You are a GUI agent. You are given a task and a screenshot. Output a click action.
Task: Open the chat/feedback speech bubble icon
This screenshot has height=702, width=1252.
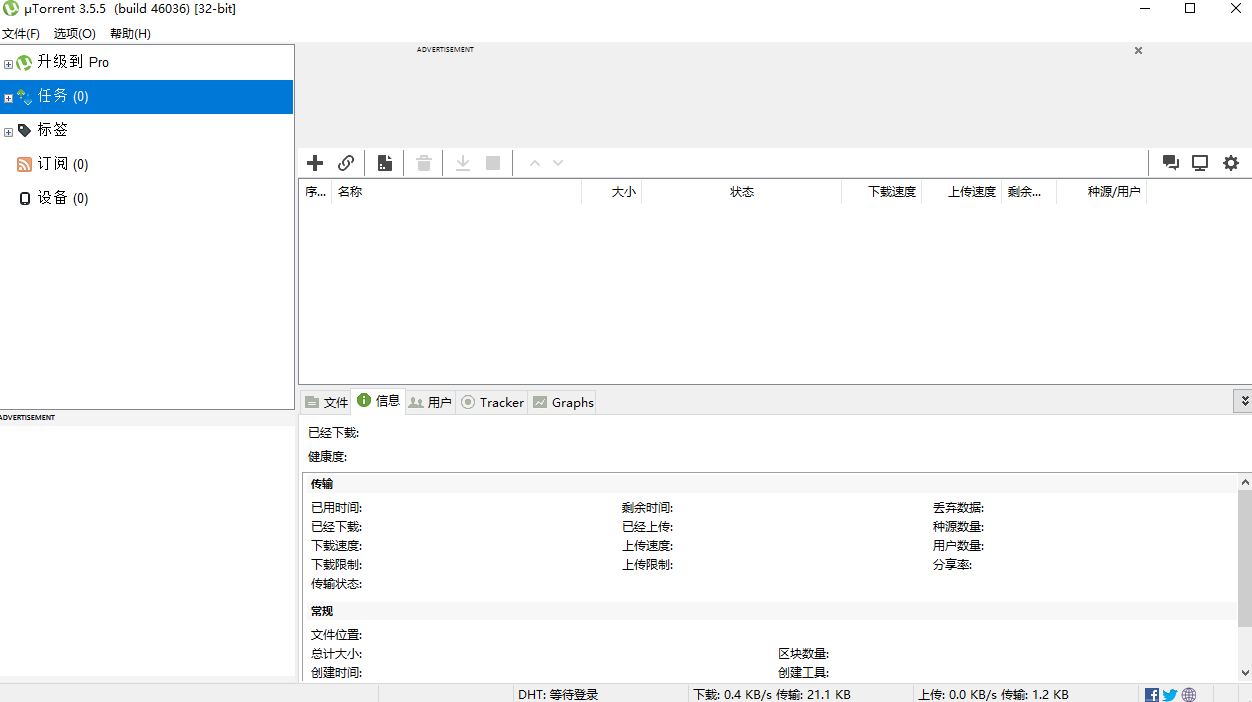point(1170,163)
